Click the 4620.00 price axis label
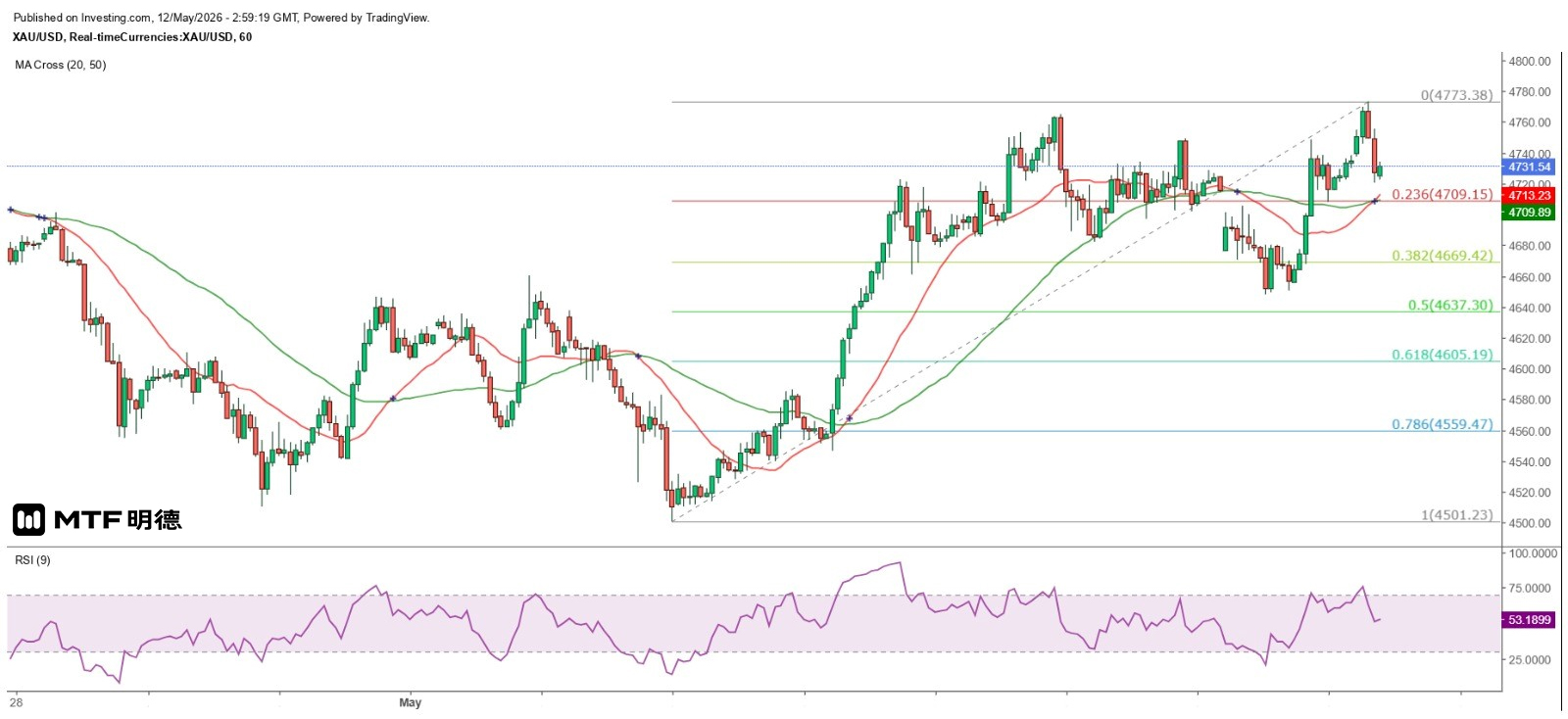Viewport: 1568px width, 719px height. click(x=1530, y=339)
